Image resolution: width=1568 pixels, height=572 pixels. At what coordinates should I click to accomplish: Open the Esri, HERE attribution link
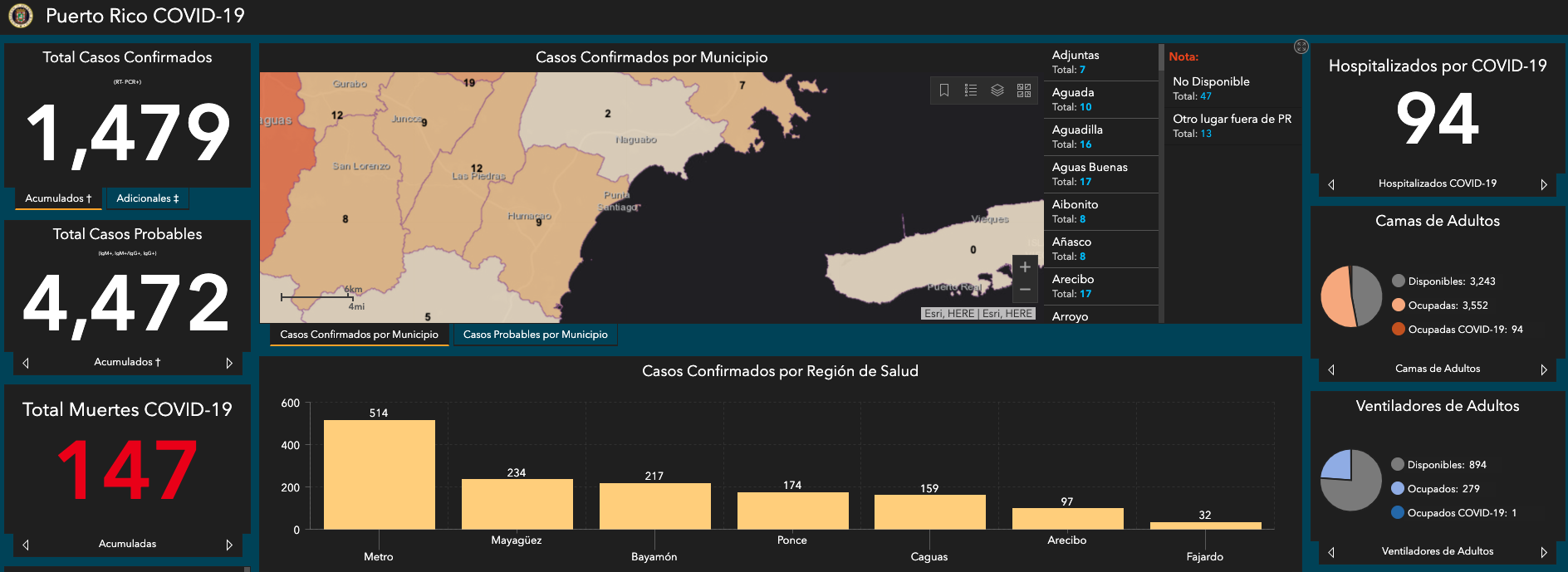tap(979, 313)
